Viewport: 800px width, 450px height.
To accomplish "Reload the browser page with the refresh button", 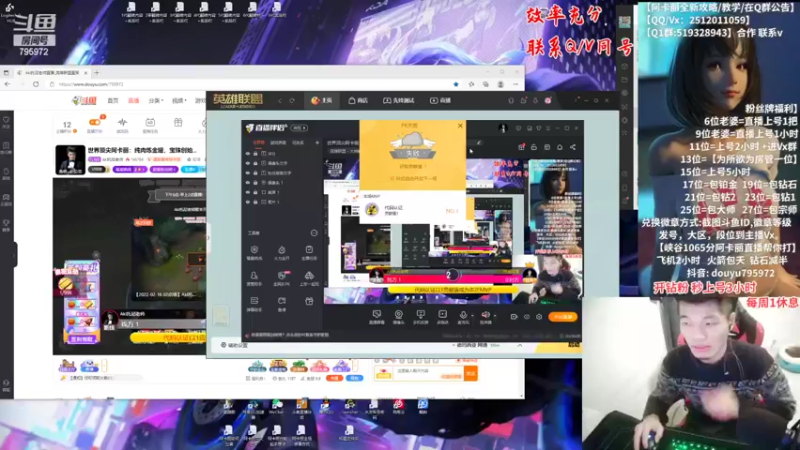I will 36,84.
